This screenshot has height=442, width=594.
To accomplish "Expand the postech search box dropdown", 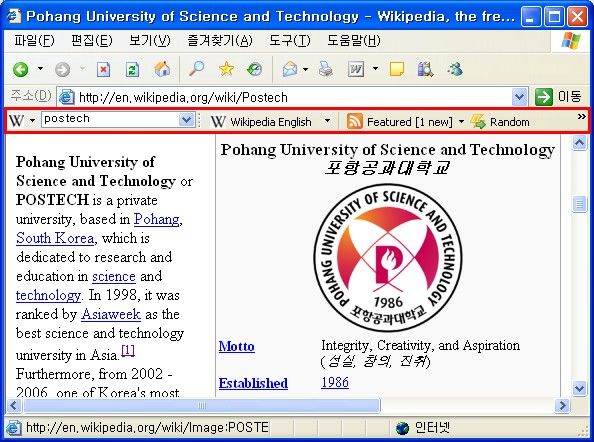I will [x=186, y=120].
